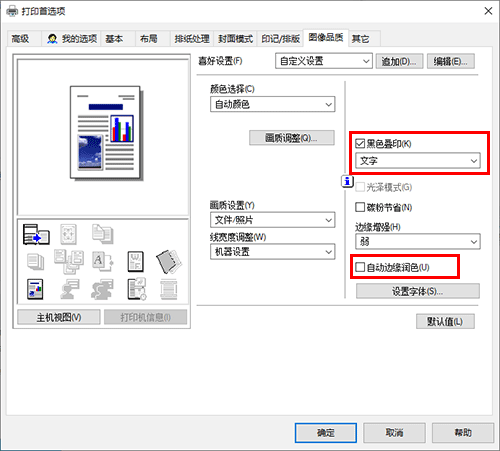Click the blue information icon beside 光泽模式
Viewport: 500px width, 451px height.
tap(347, 182)
